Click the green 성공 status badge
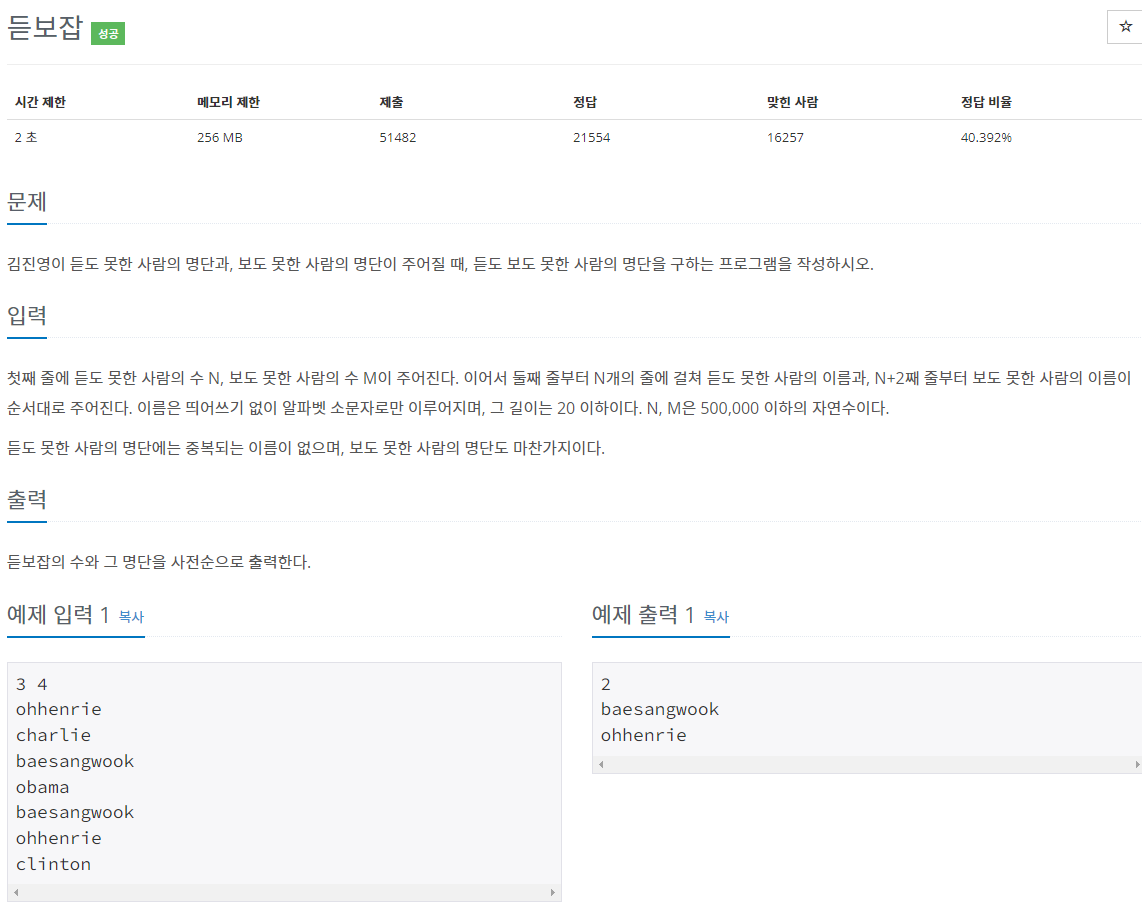Image resolution: width=1142 pixels, height=918 pixels. [109, 33]
